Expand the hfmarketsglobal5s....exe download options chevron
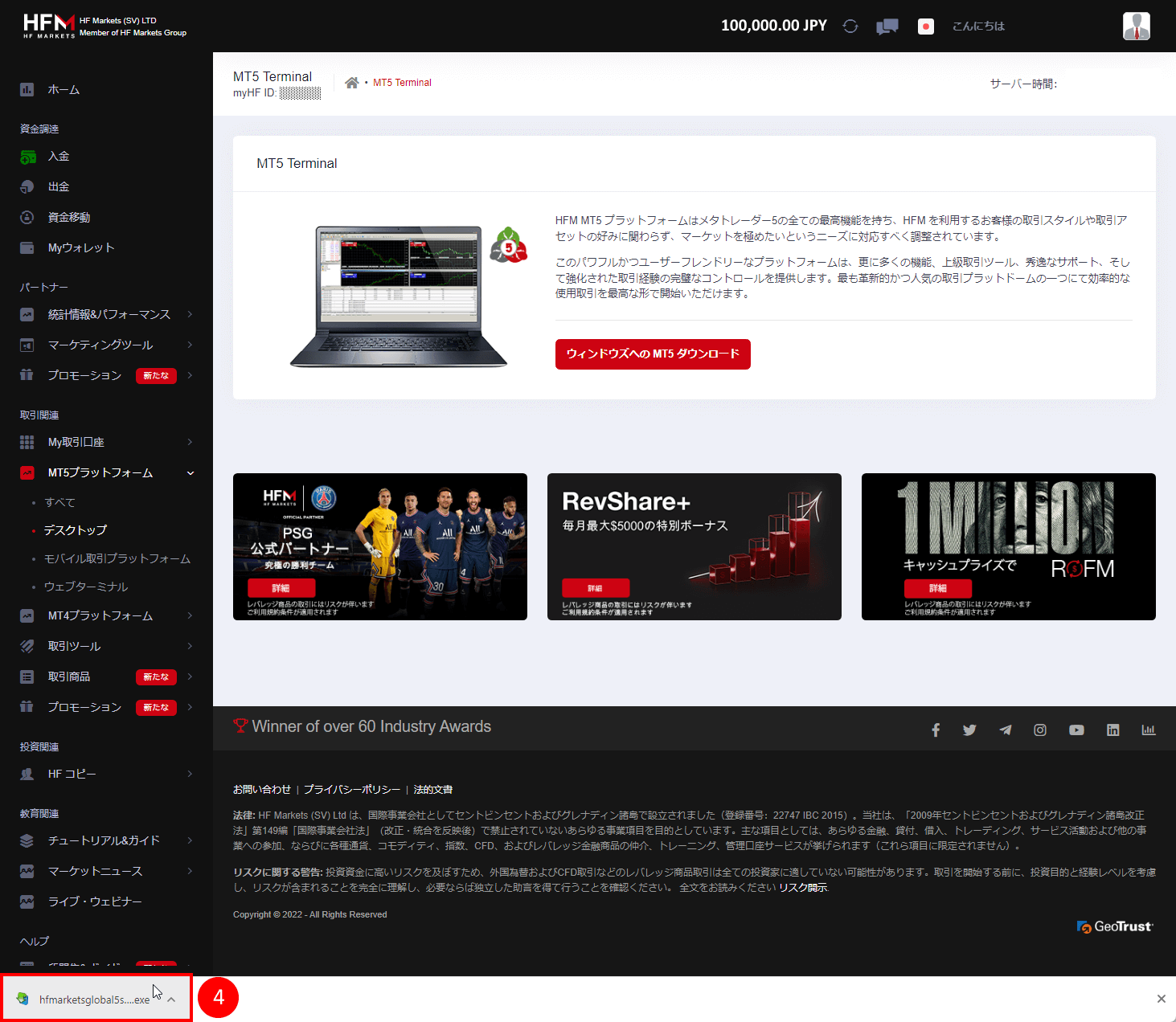This screenshot has width=1176, height=1022. pos(170,999)
